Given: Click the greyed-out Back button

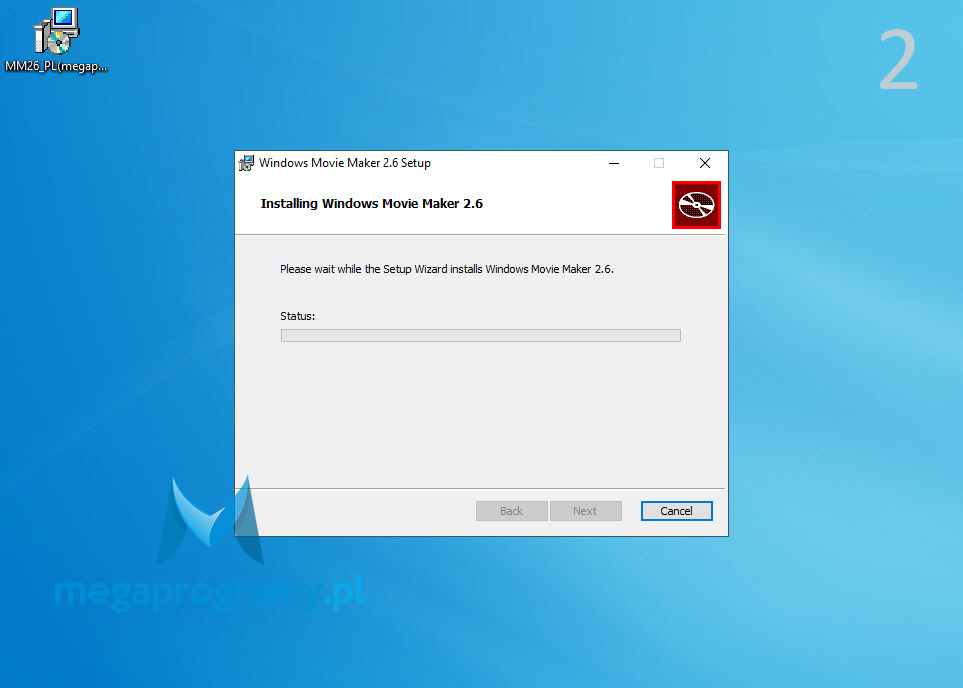Looking at the screenshot, I should point(512,511).
